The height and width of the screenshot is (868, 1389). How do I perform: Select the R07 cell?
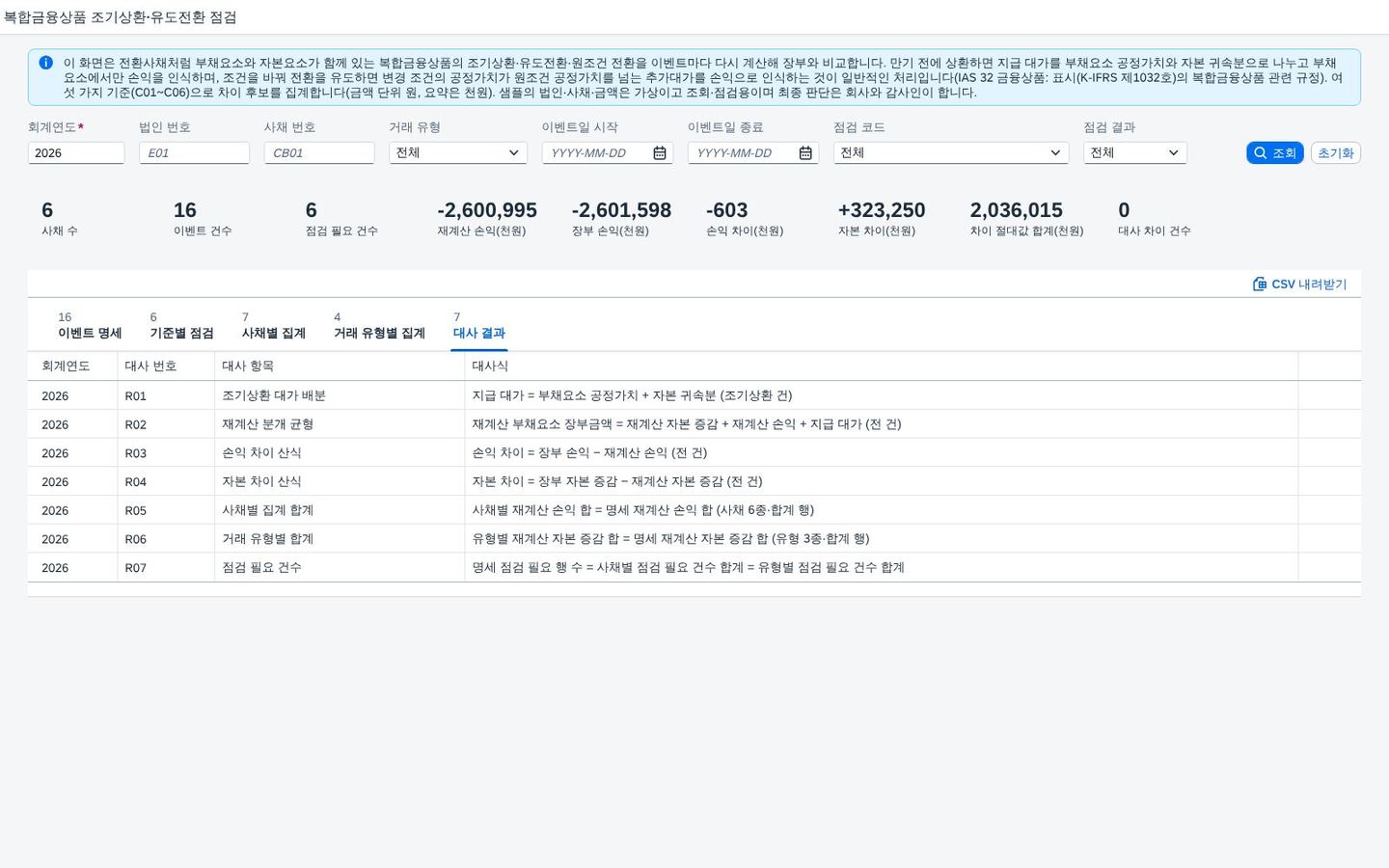(x=166, y=567)
